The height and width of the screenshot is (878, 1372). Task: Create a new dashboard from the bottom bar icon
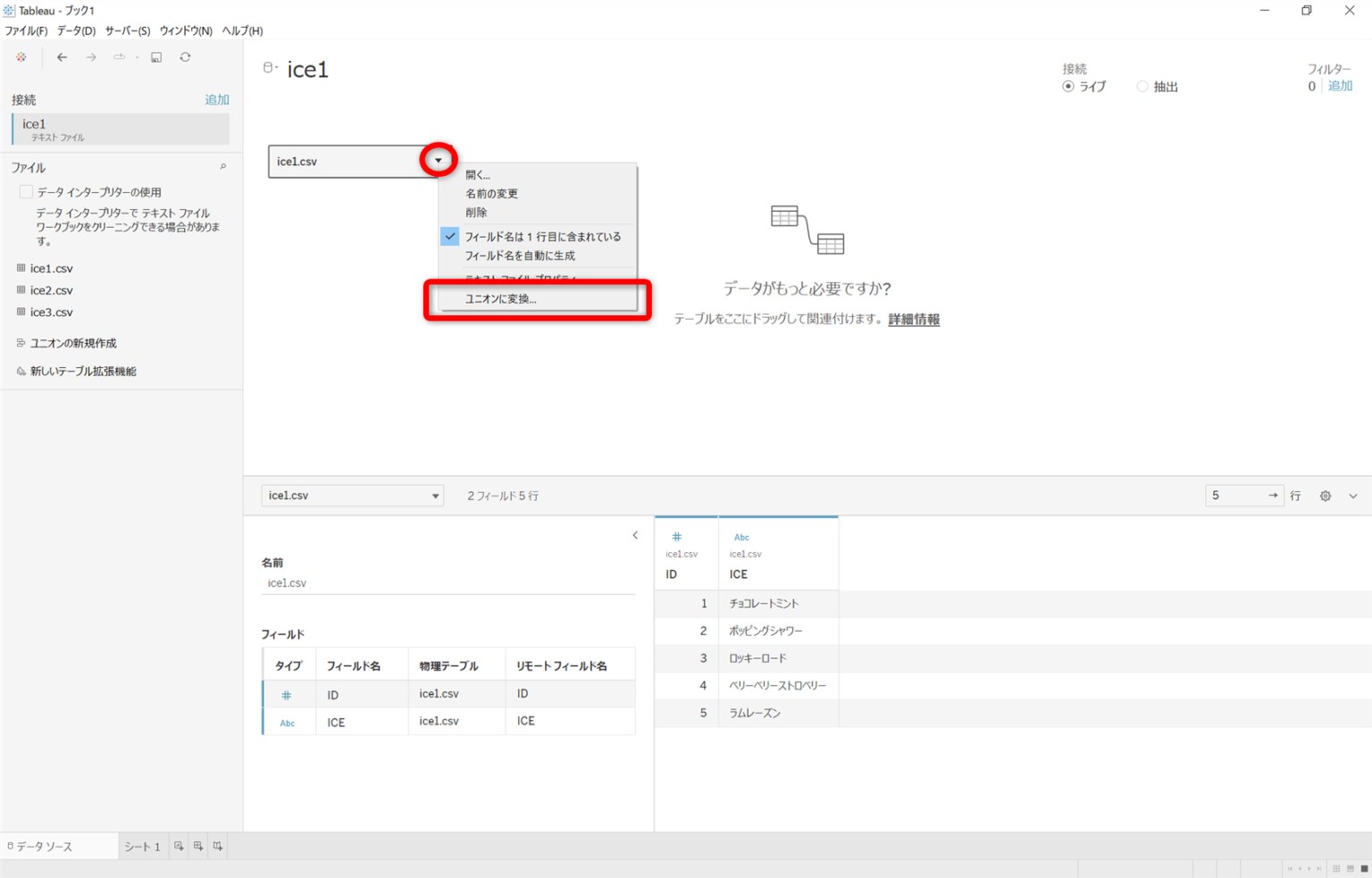point(197,846)
